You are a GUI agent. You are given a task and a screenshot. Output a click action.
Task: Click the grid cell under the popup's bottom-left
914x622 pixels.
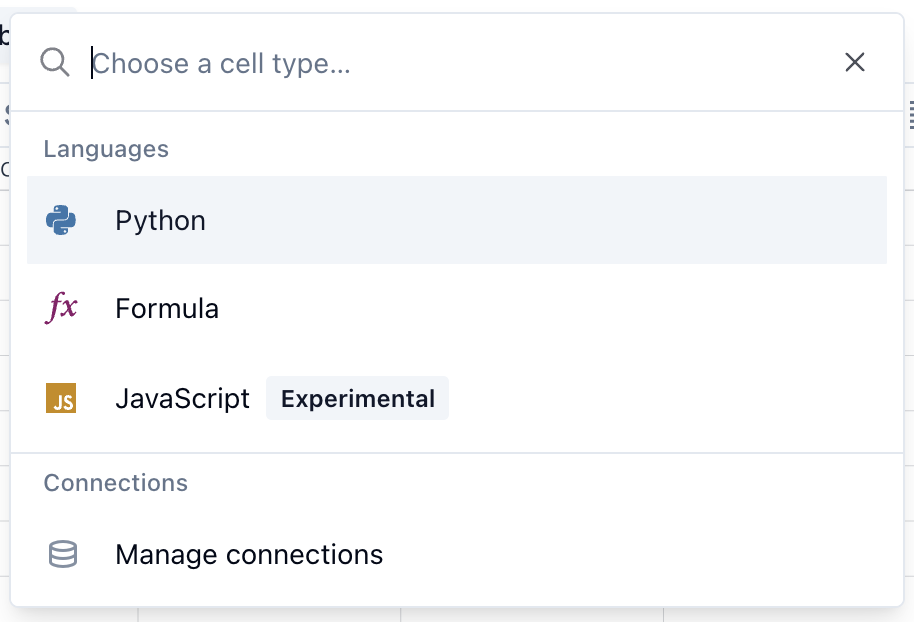coord(70,614)
